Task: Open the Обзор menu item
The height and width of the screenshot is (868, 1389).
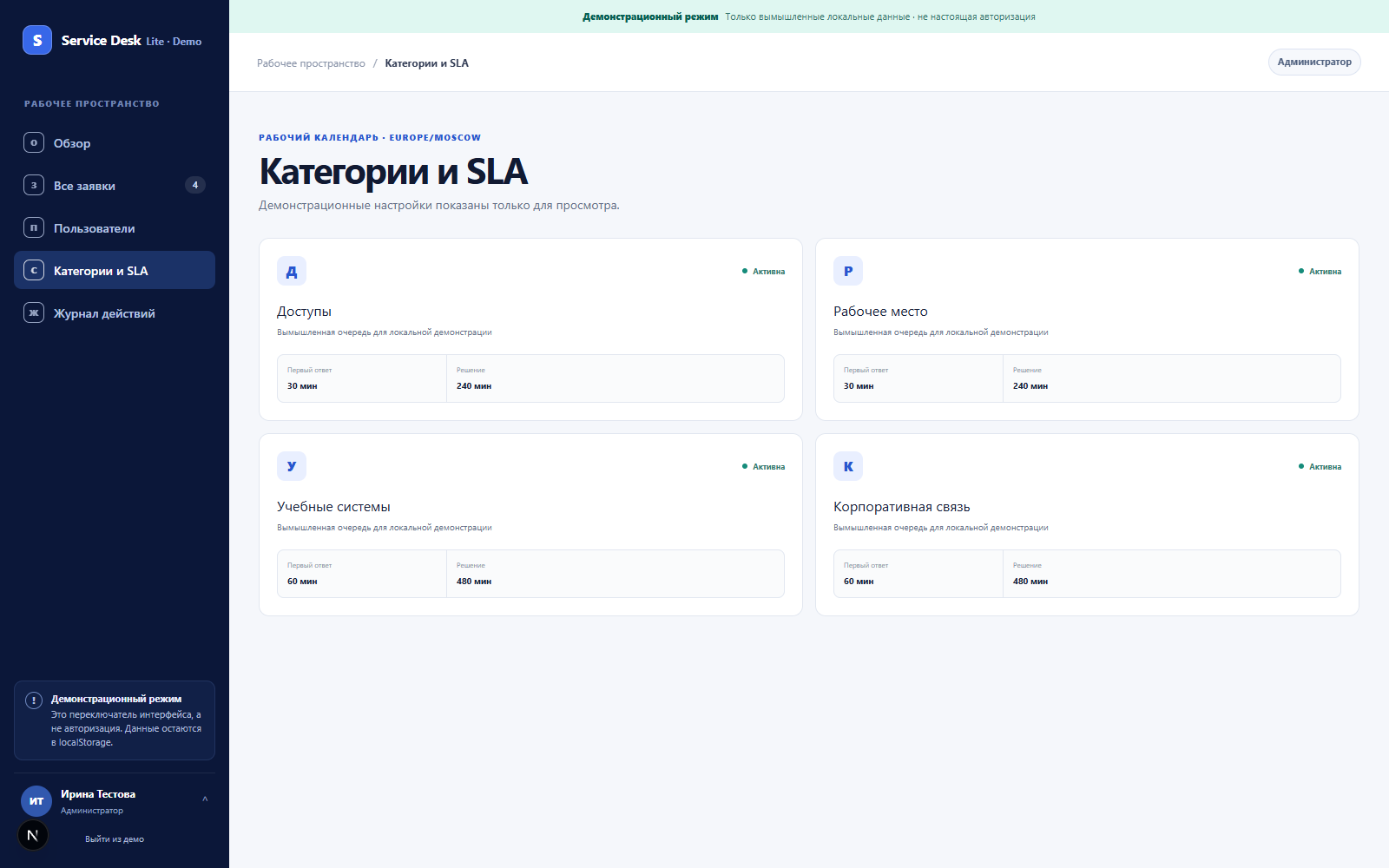Action: click(115, 142)
